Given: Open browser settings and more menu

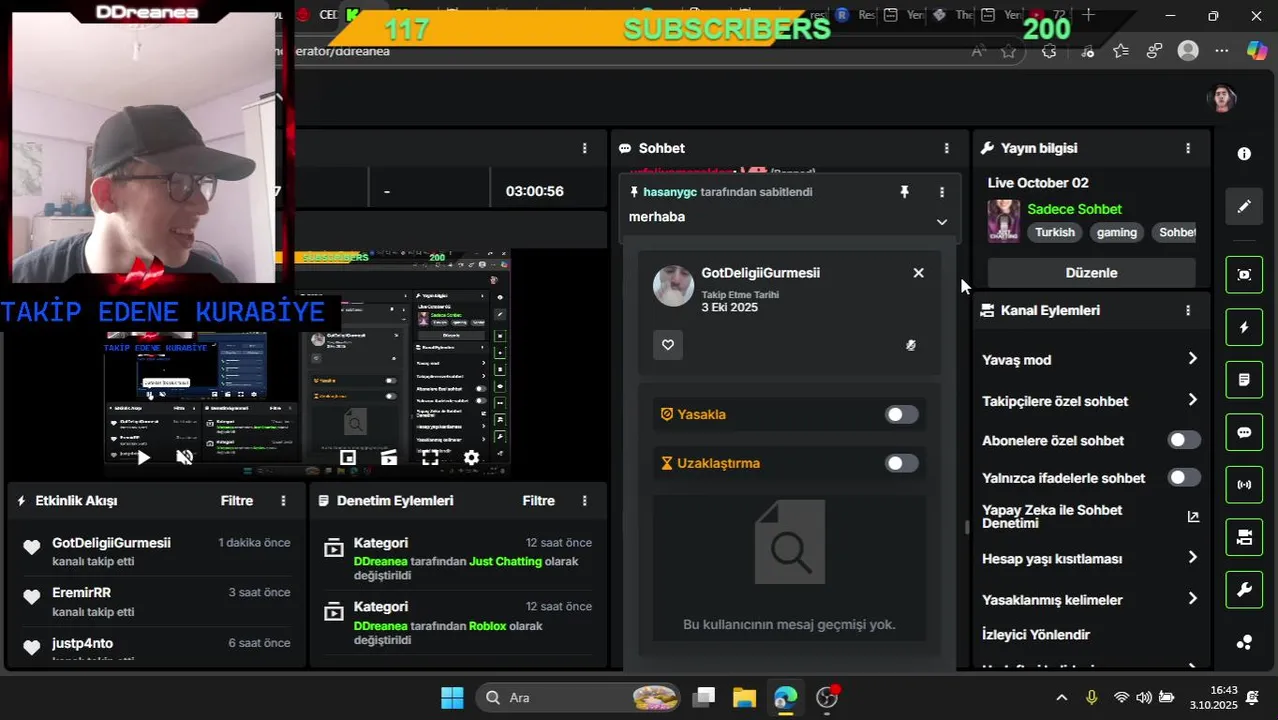Looking at the screenshot, I should (1222, 51).
